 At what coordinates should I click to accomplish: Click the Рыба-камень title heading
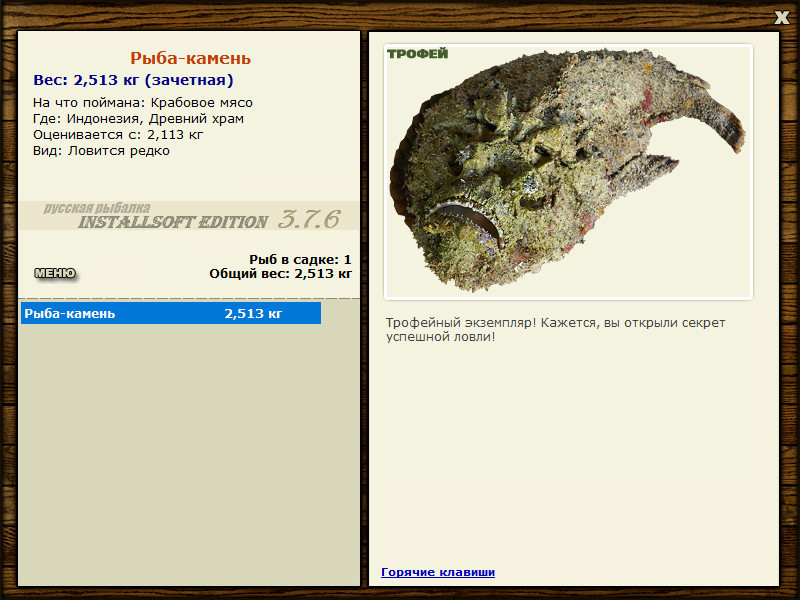pyautogui.click(x=190, y=58)
